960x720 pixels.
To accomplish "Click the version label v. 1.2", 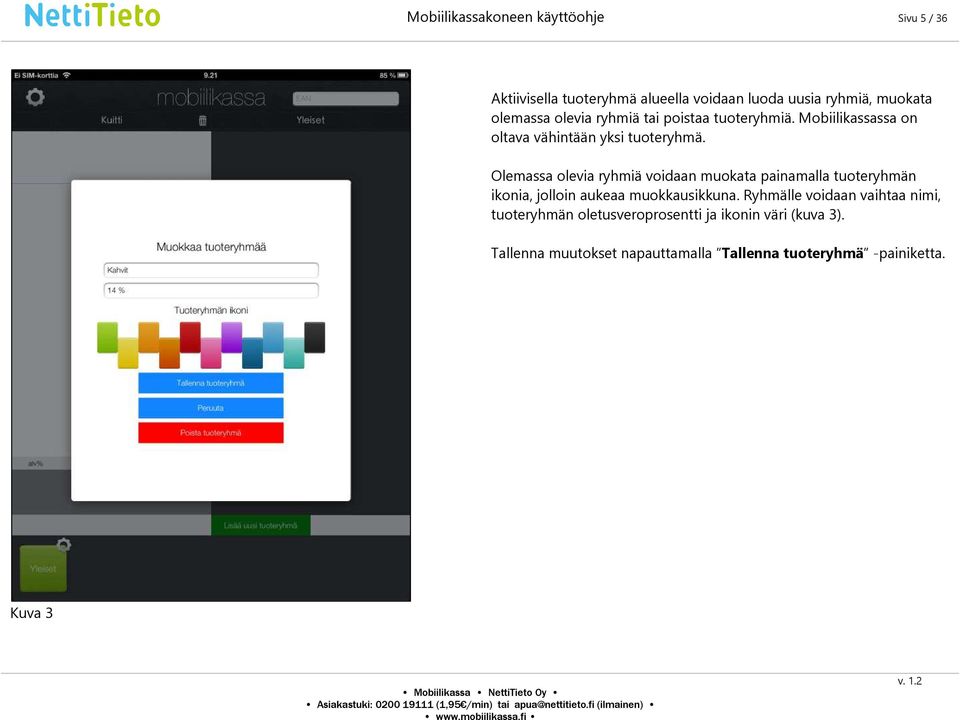I will (910, 681).
